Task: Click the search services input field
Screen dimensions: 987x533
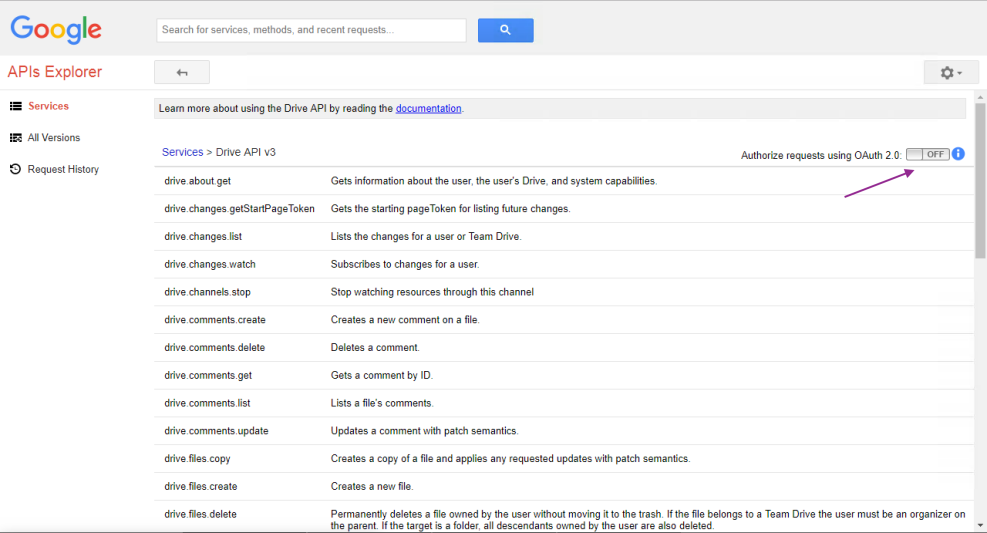Action: click(311, 30)
